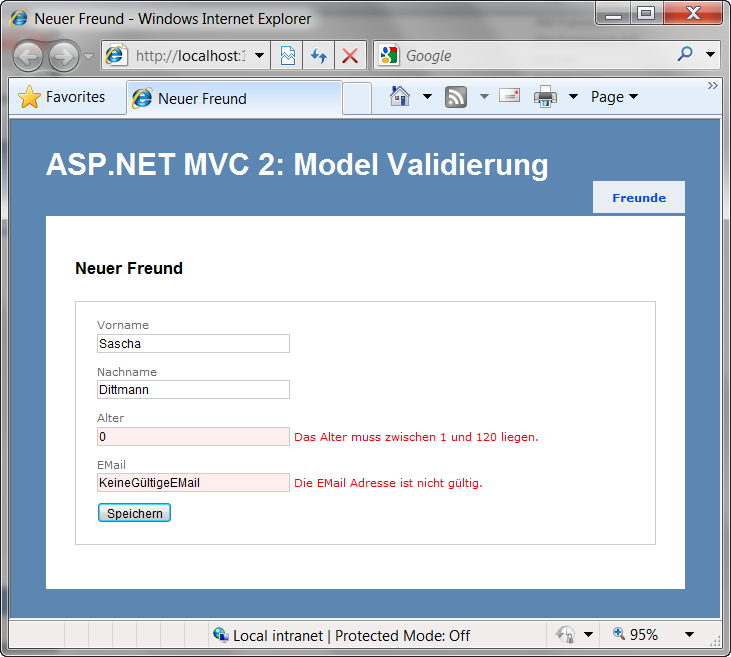Open recent pages dropdown beside Forward arrow
731x657 pixels.
click(89, 56)
